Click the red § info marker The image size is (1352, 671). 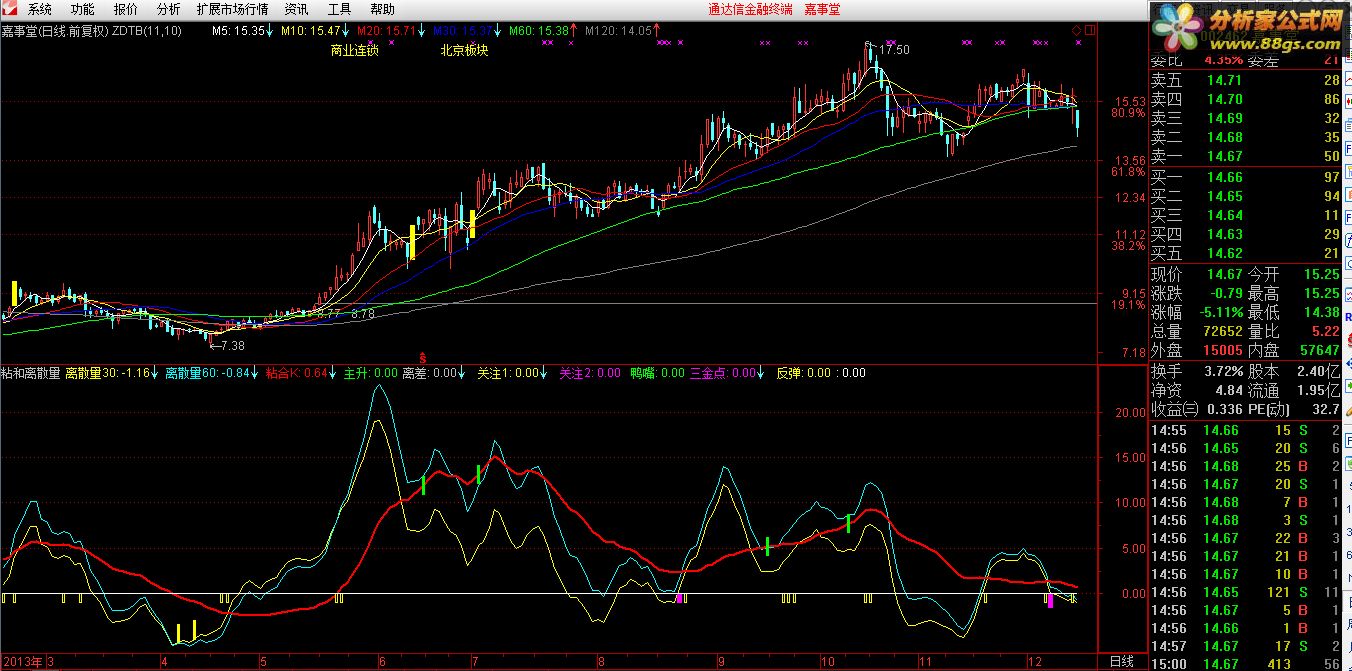pos(422,357)
